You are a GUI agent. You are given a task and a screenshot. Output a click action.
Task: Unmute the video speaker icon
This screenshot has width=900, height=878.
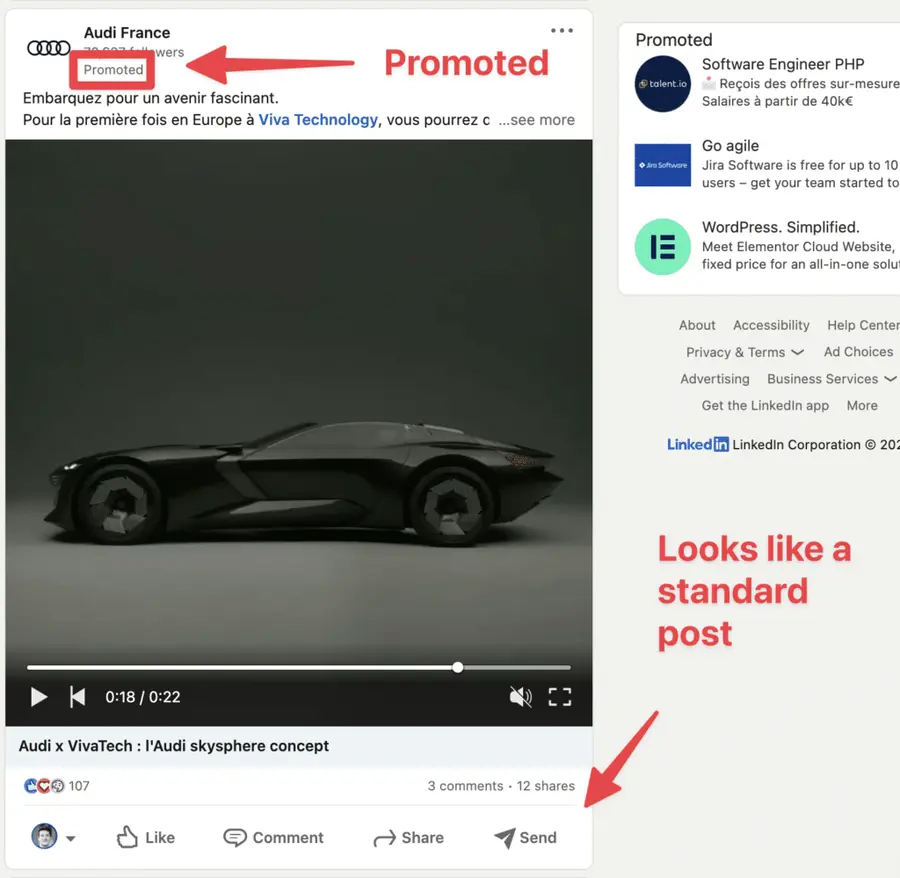520,696
